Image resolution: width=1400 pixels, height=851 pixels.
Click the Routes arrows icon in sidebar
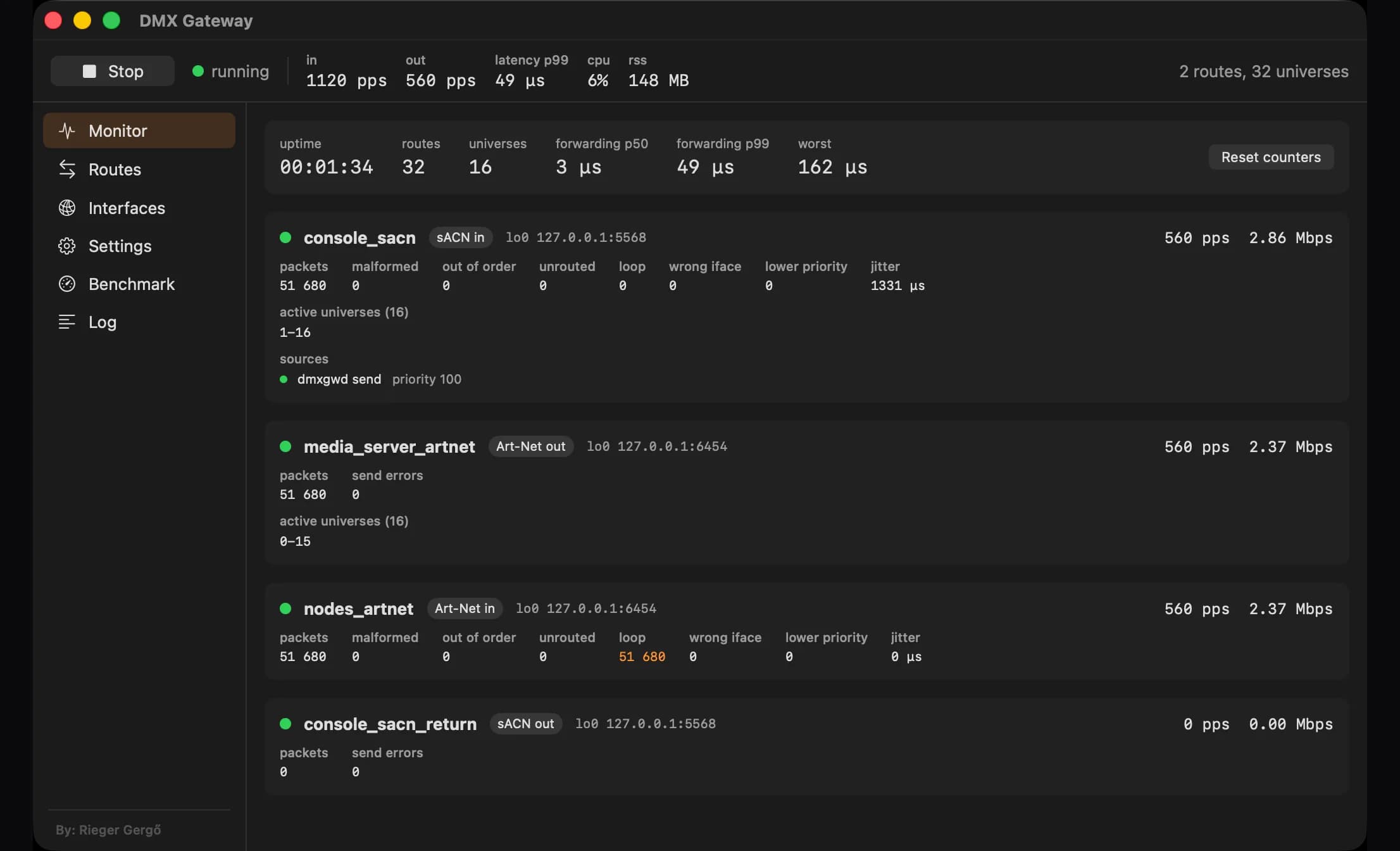[66, 169]
